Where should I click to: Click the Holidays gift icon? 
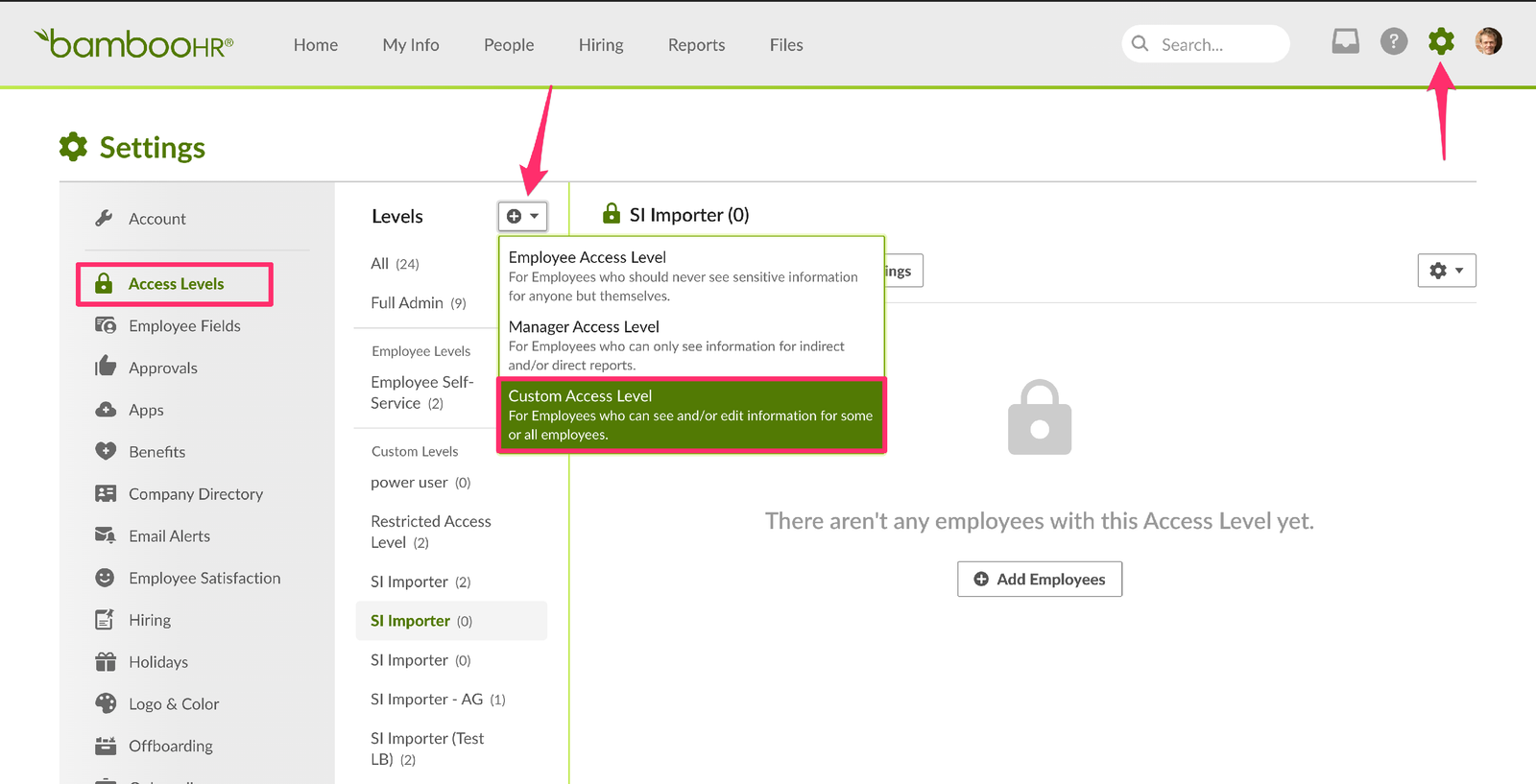106,662
